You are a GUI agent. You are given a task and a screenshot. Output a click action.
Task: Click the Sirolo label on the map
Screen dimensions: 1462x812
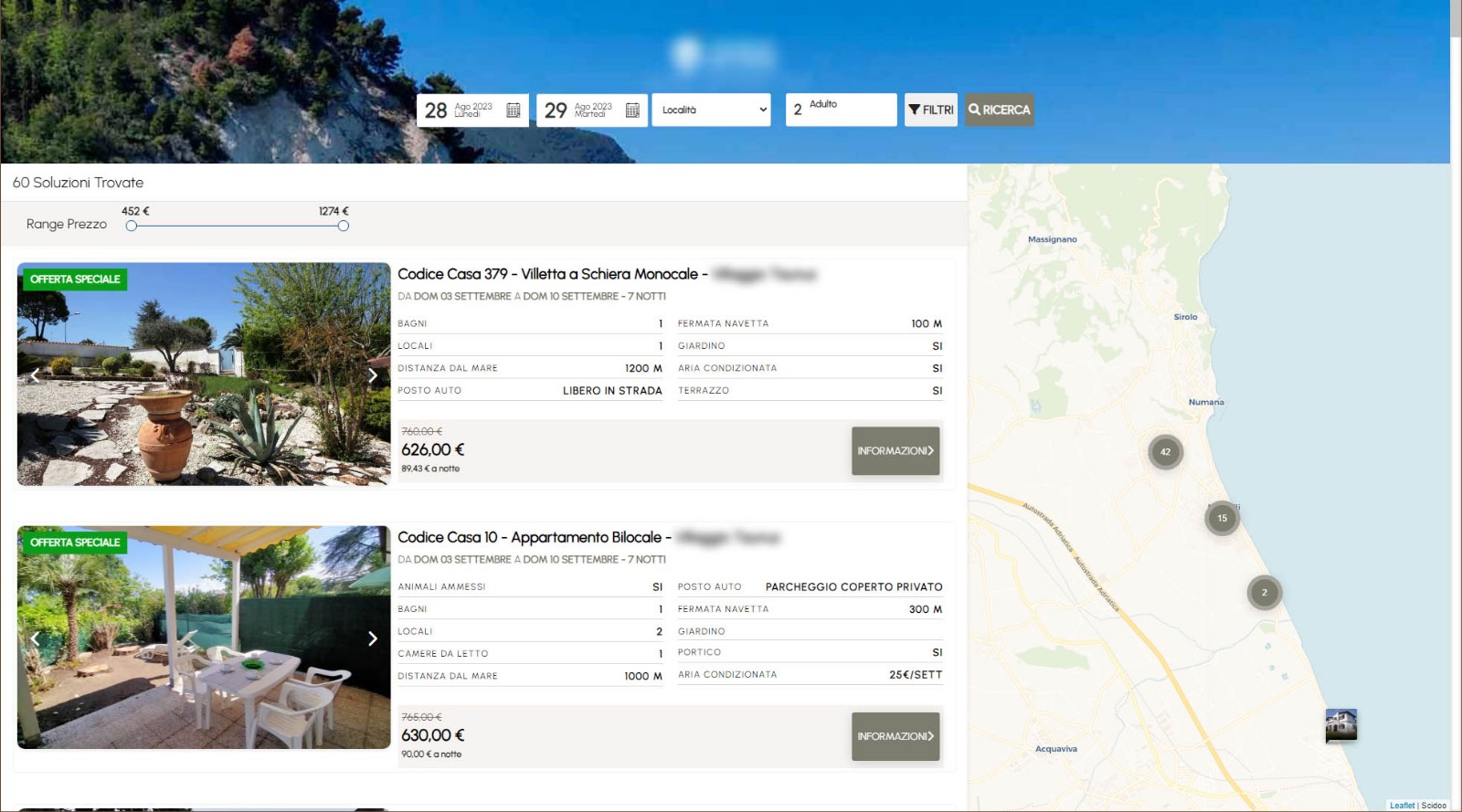(1185, 317)
